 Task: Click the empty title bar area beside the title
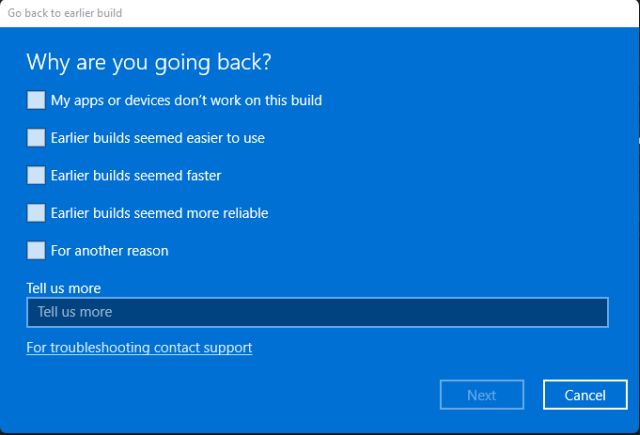[380, 13]
